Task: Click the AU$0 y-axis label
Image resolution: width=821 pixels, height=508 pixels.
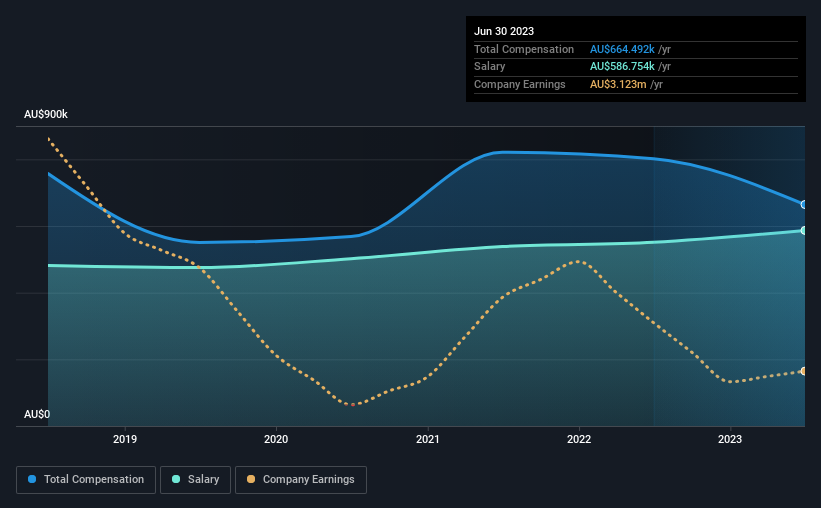Action: [x=37, y=414]
